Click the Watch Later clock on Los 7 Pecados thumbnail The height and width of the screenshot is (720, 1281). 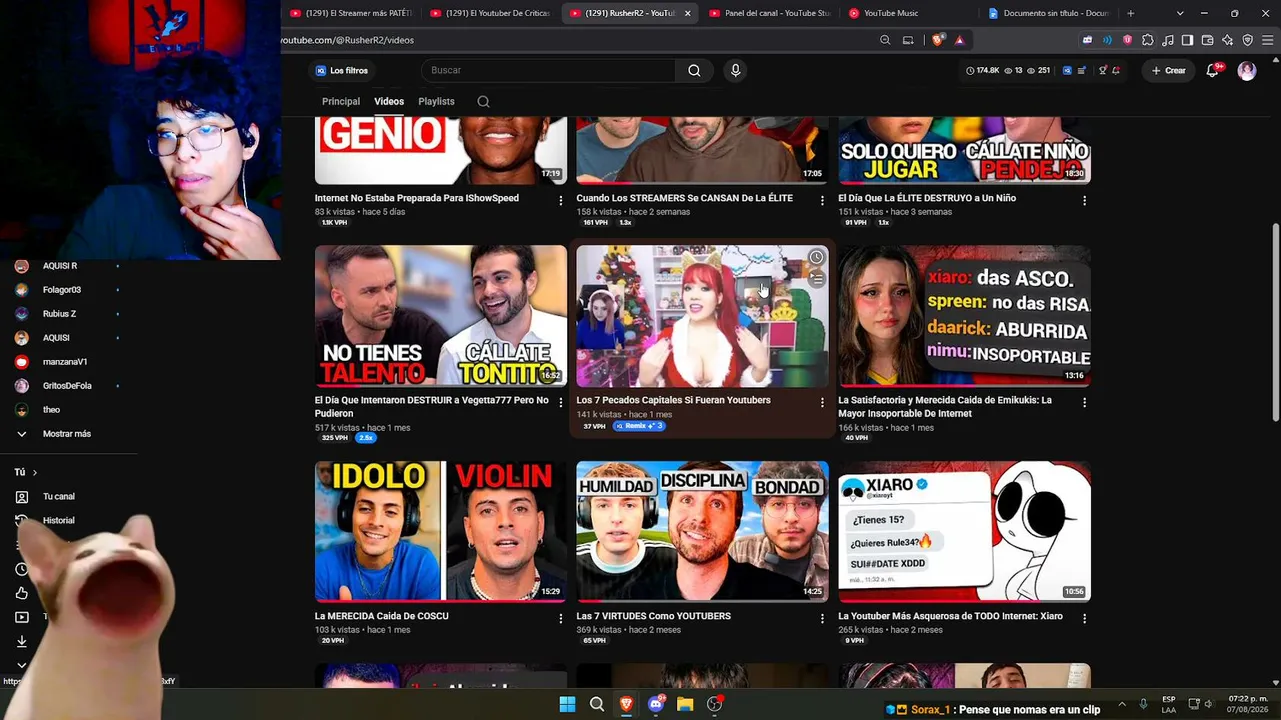816,258
